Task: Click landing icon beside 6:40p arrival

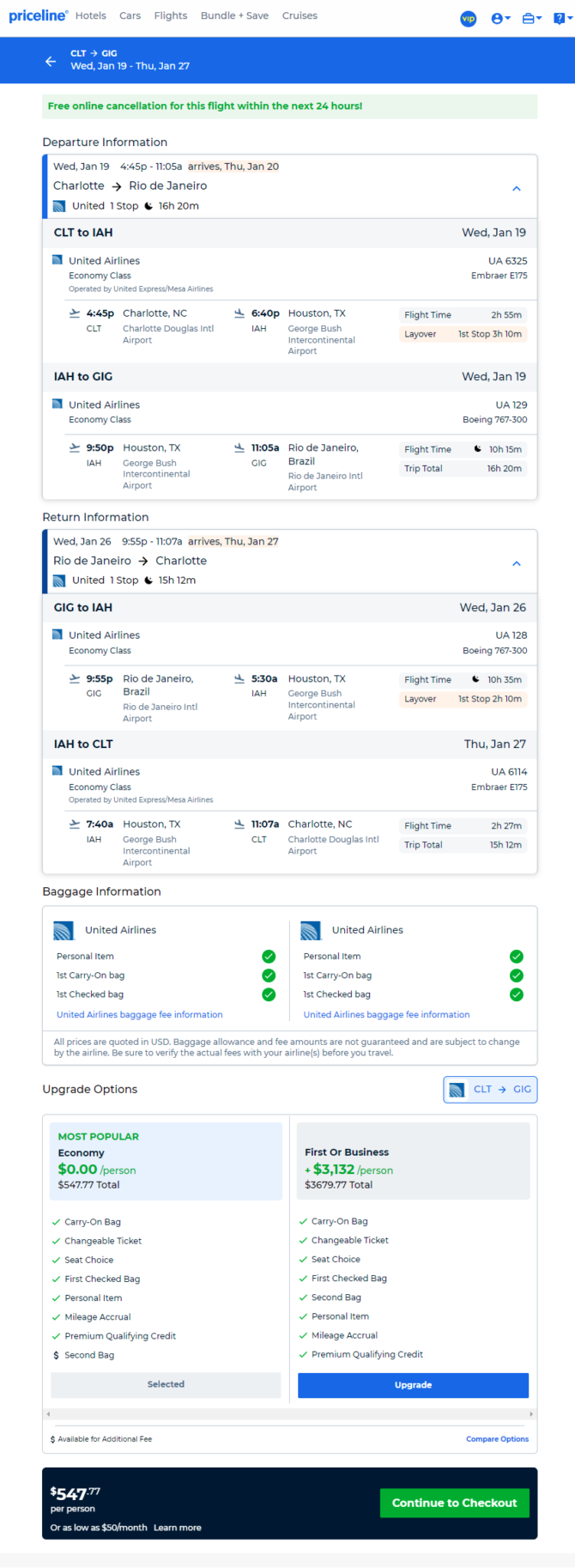Action: 239,313
